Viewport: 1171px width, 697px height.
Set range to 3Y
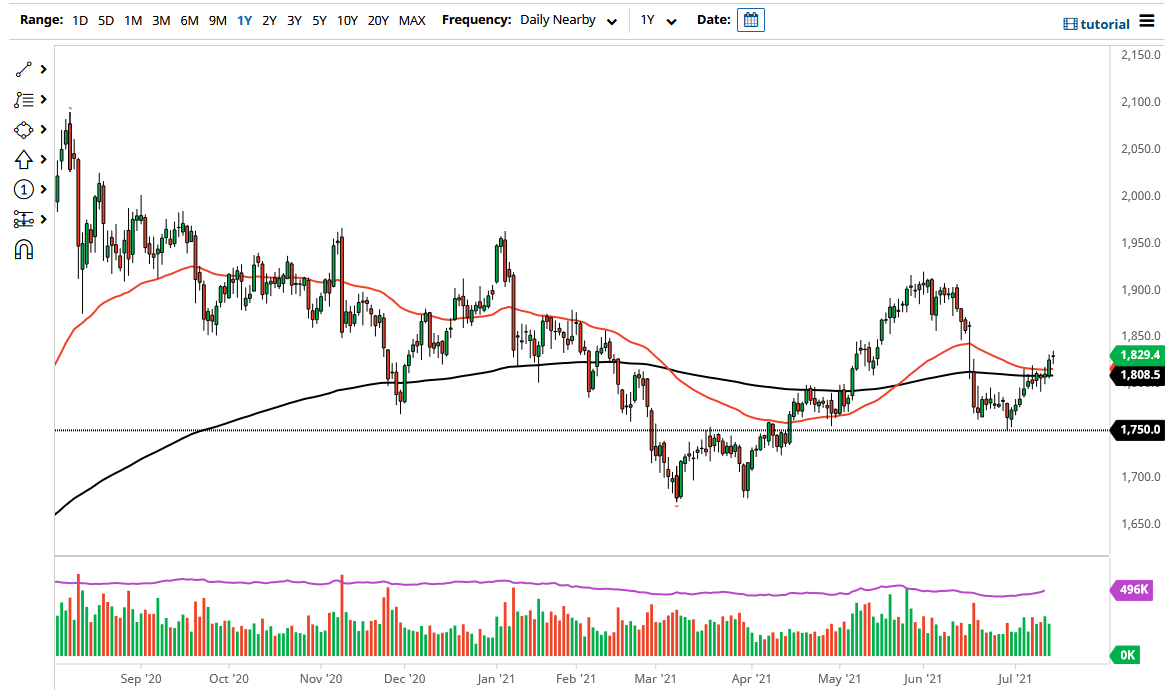294,20
